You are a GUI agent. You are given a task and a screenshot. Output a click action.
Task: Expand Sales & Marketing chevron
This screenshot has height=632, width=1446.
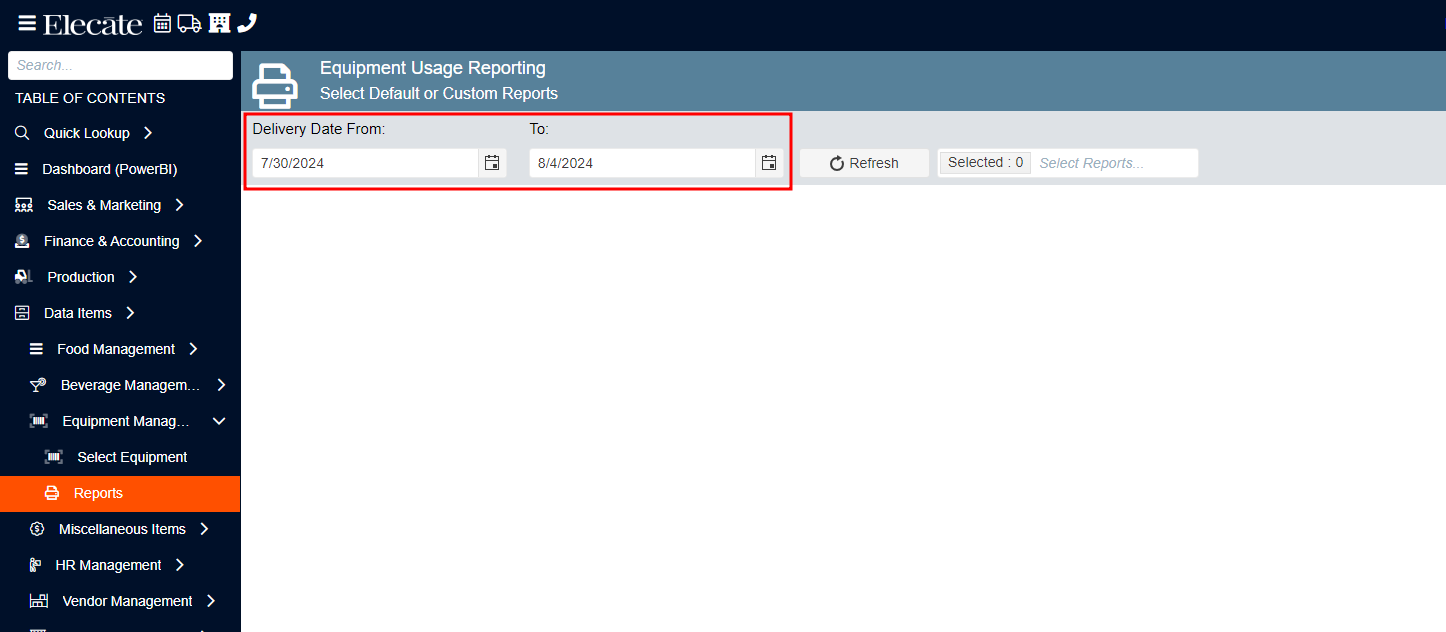click(x=179, y=205)
